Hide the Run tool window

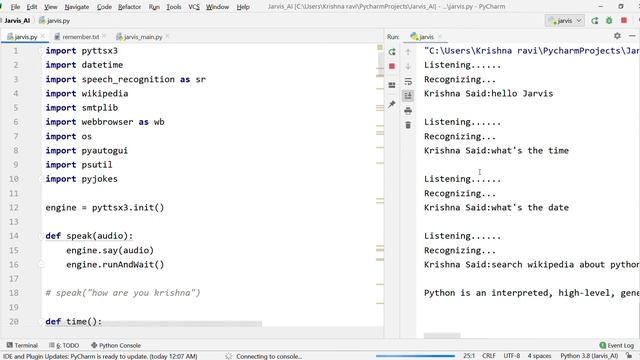pyautogui.click(x=632, y=36)
